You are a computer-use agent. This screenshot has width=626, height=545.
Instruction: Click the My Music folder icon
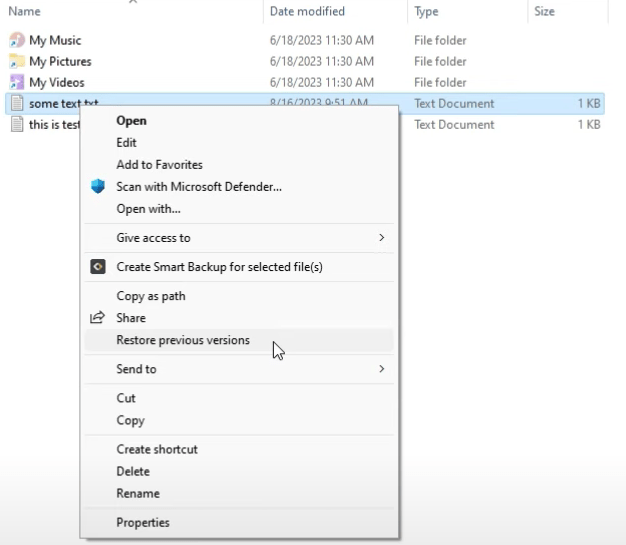[17, 40]
